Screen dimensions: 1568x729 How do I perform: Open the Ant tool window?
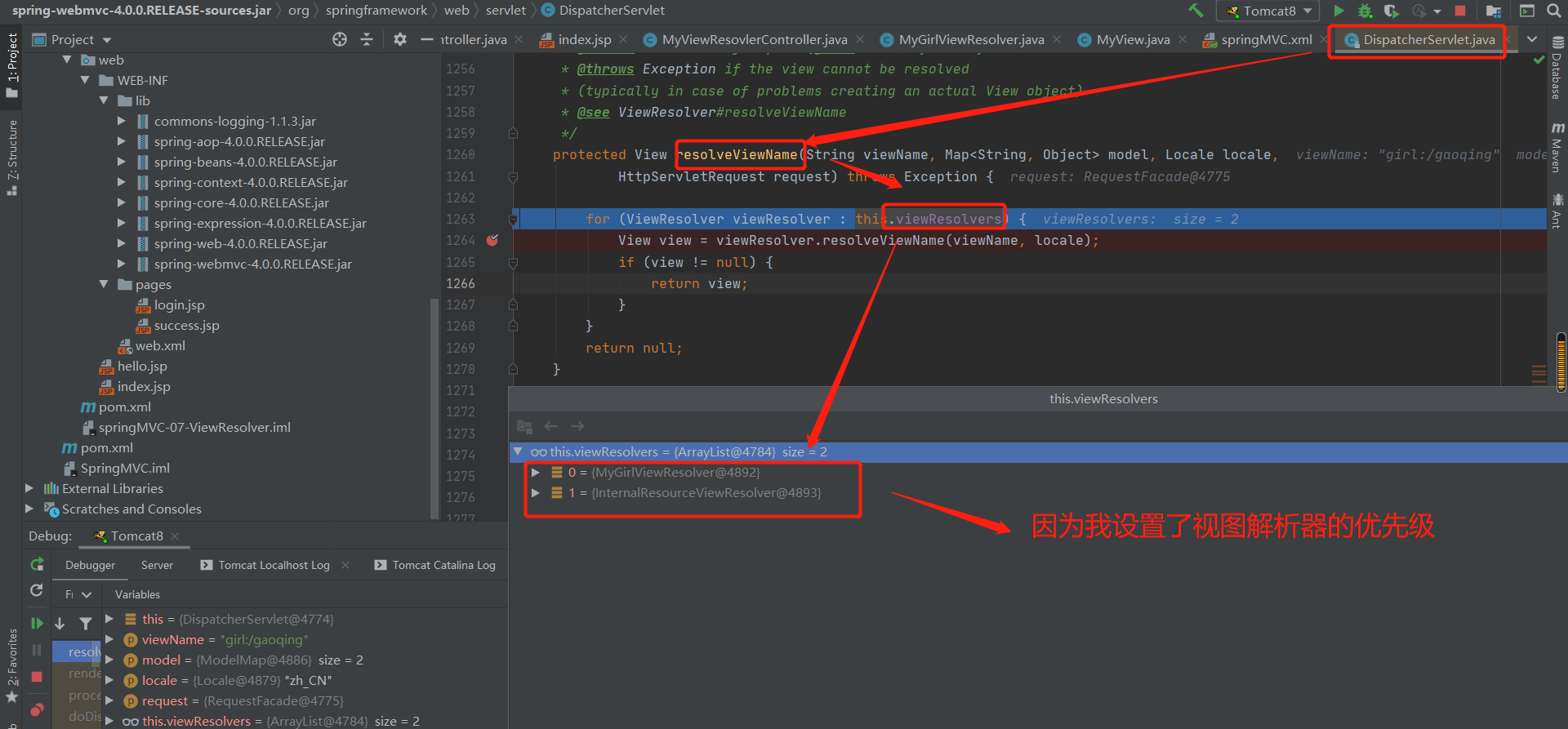click(1557, 211)
